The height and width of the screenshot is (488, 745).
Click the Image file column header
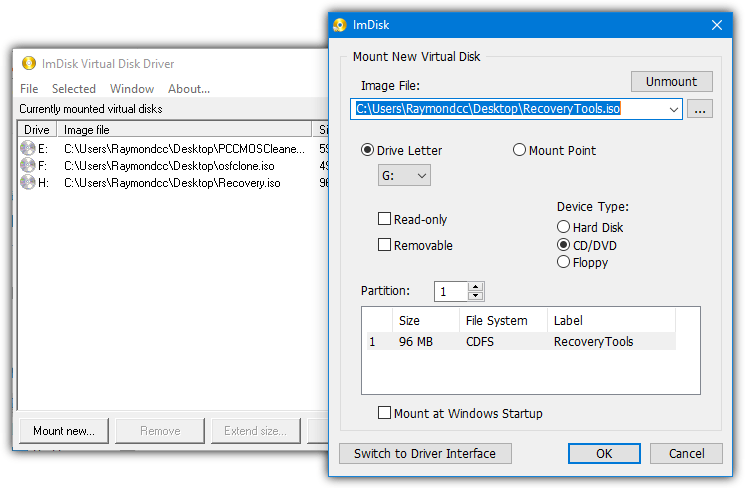pos(184,130)
